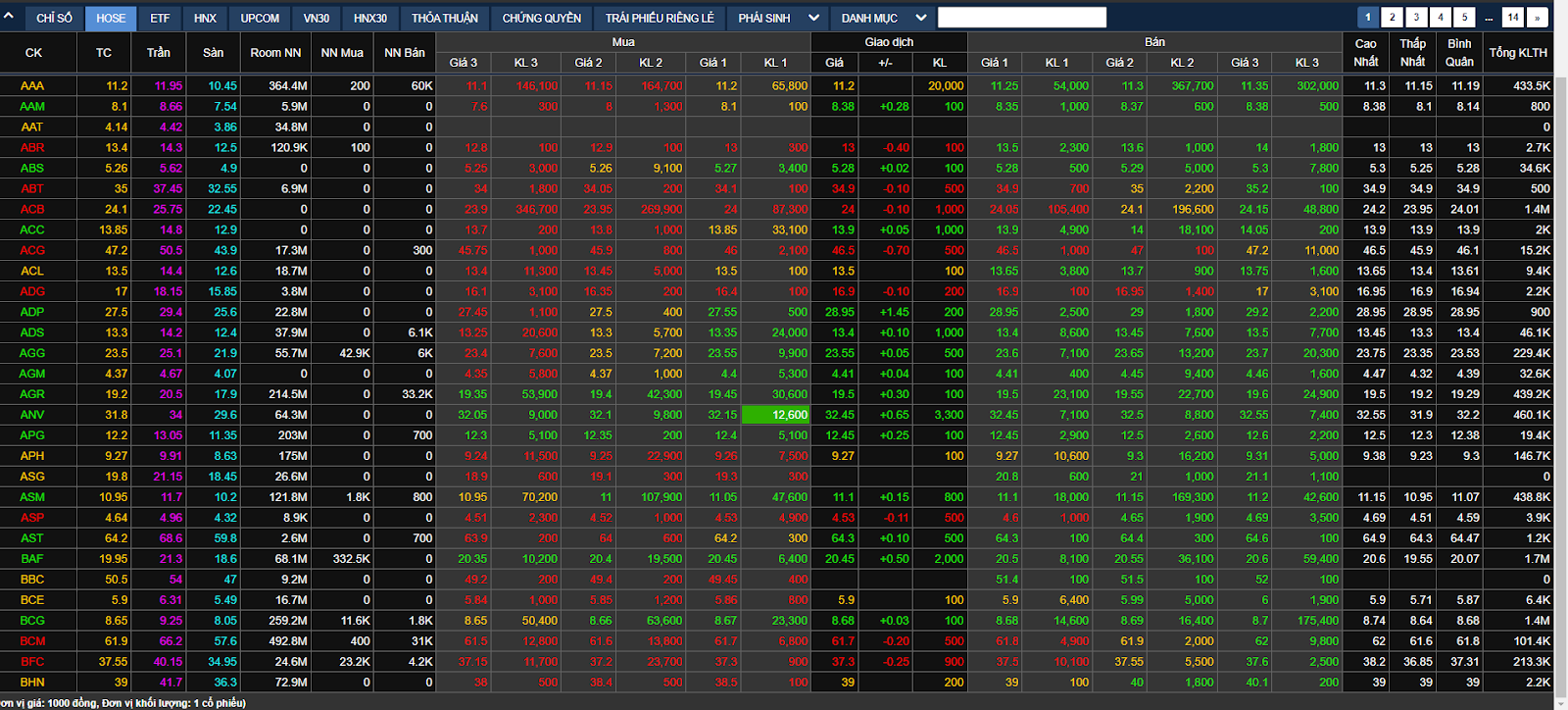The image size is (1568, 710).
Task: Click the NN Mua column header
Action: 342,53
